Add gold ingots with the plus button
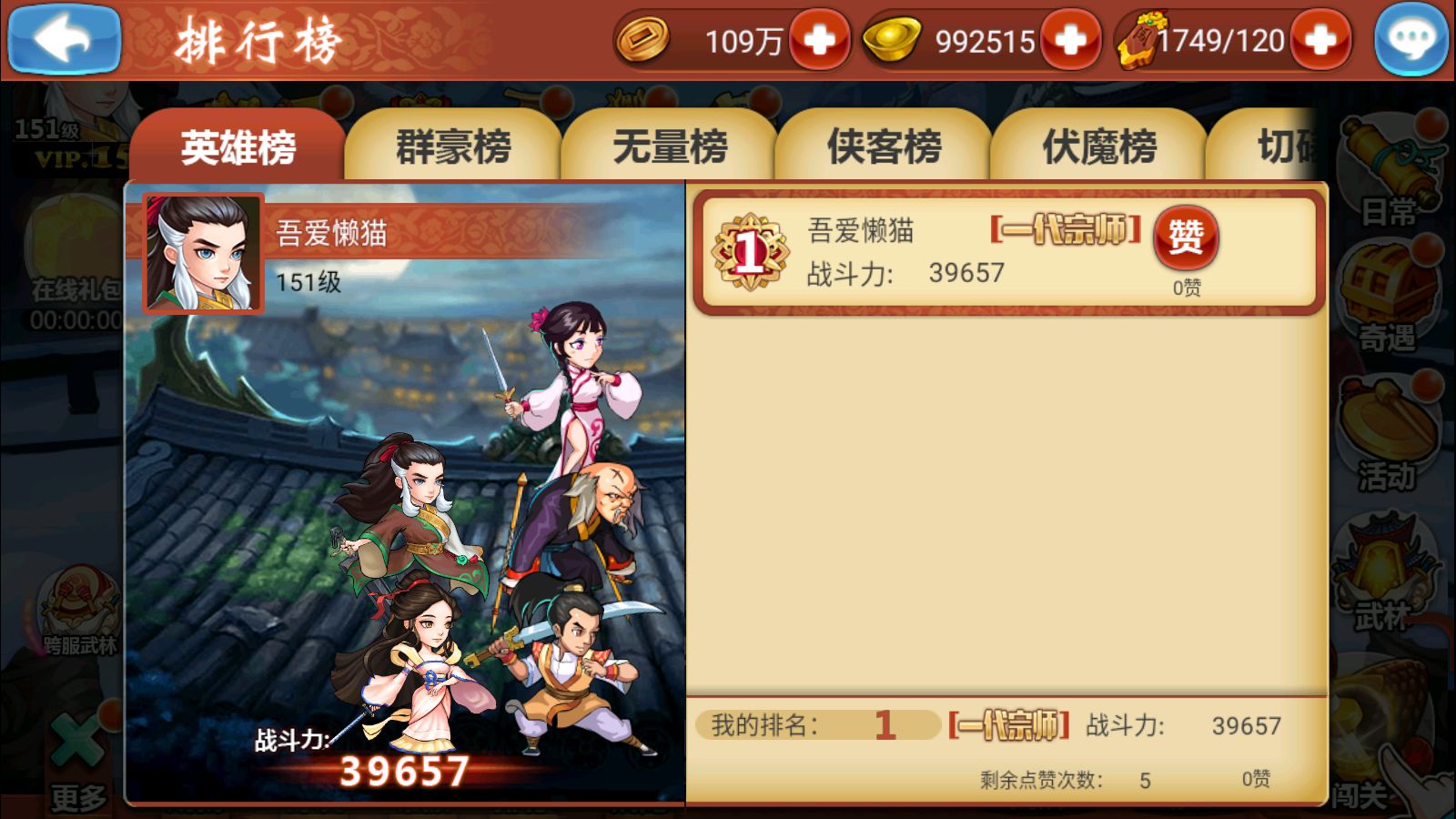This screenshot has width=1456, height=819. (1070, 40)
